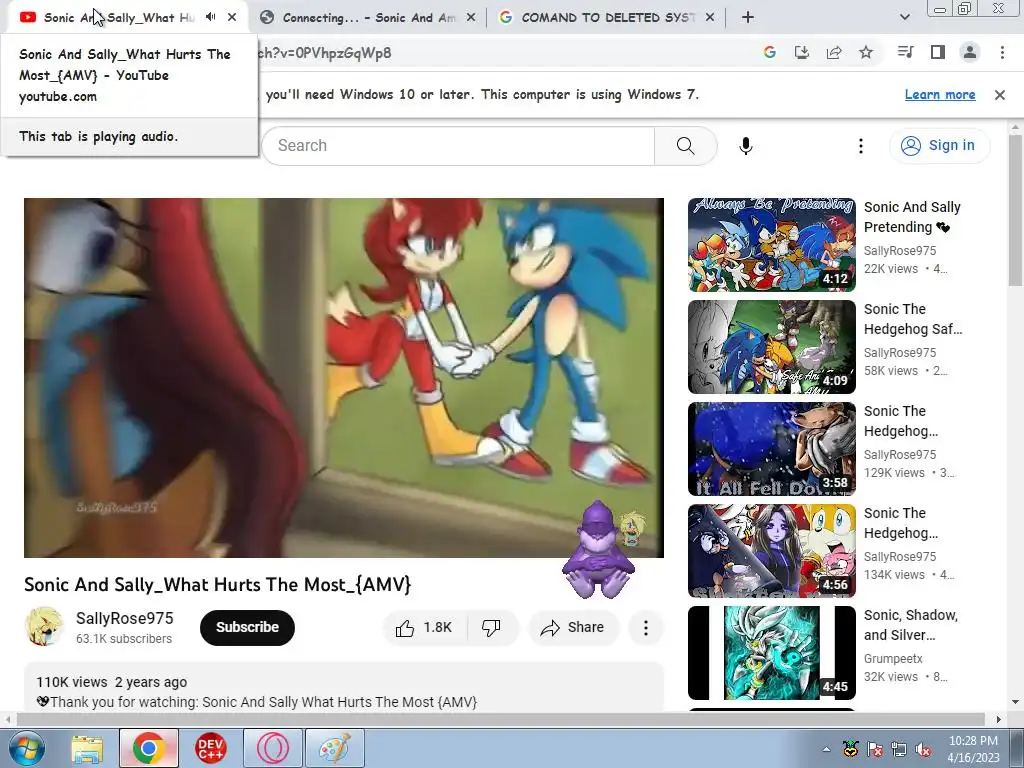This screenshot has width=1024, height=768.
Task: Click the video title Sonic And Sally_What Hurts The Most
Action: tap(217, 584)
